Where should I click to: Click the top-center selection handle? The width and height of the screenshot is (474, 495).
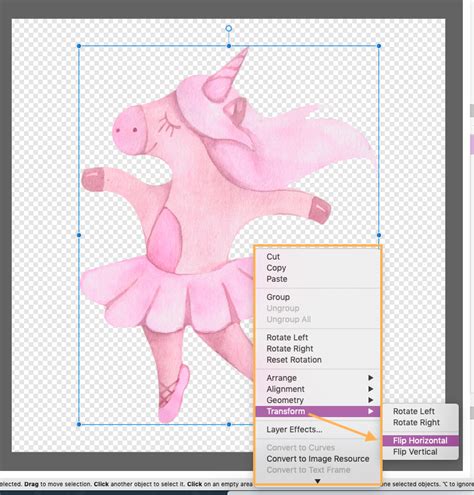(x=229, y=46)
